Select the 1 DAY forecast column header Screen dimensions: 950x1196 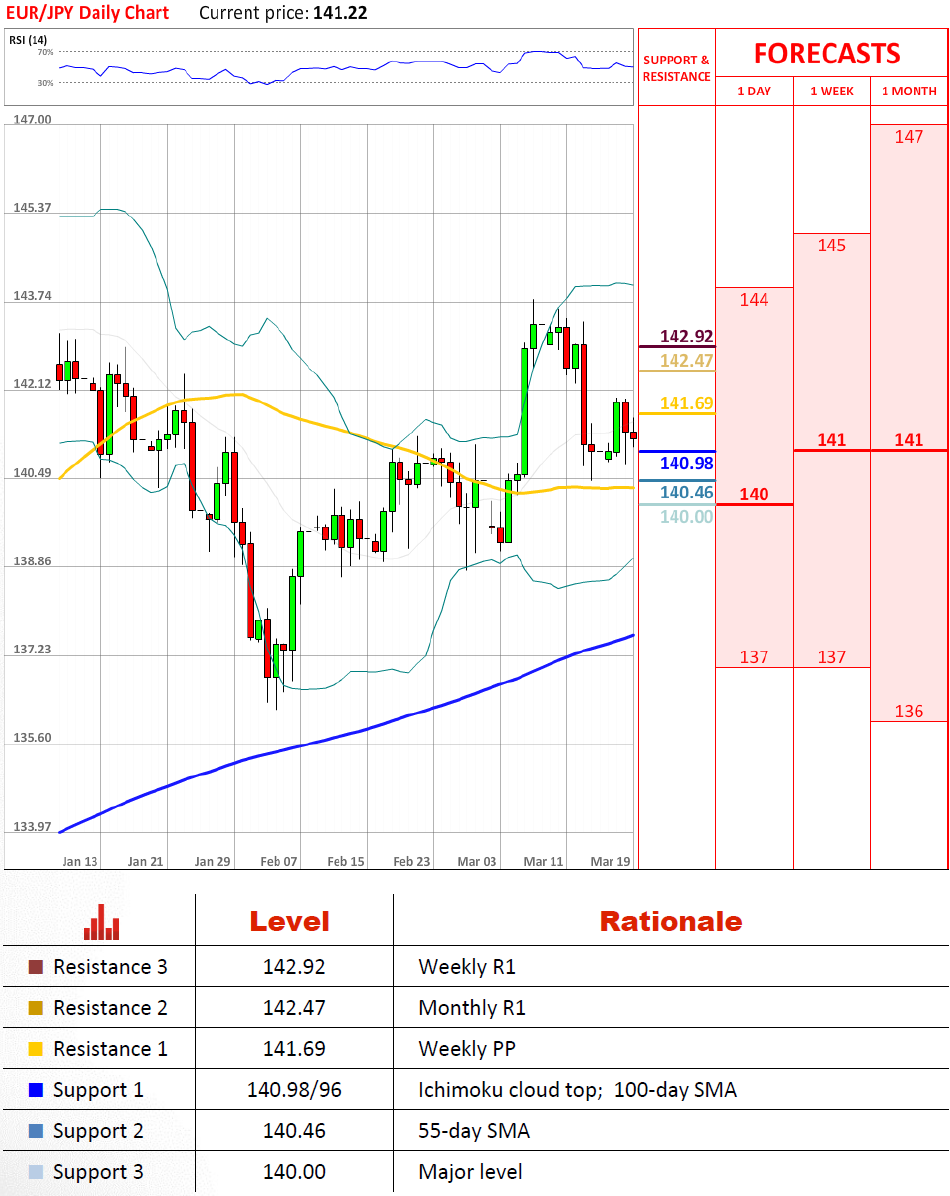click(754, 91)
